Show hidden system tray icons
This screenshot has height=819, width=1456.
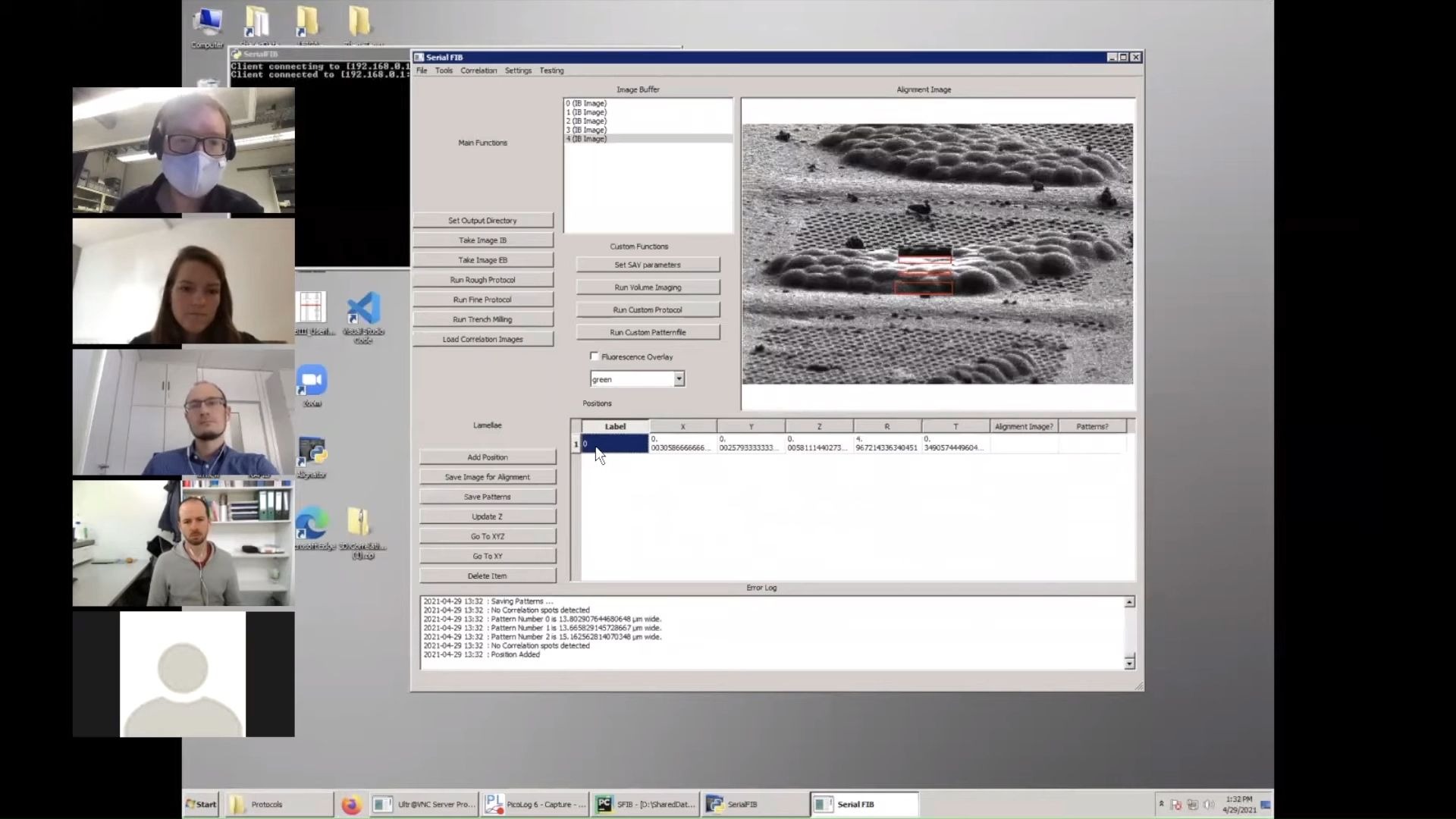1161,804
